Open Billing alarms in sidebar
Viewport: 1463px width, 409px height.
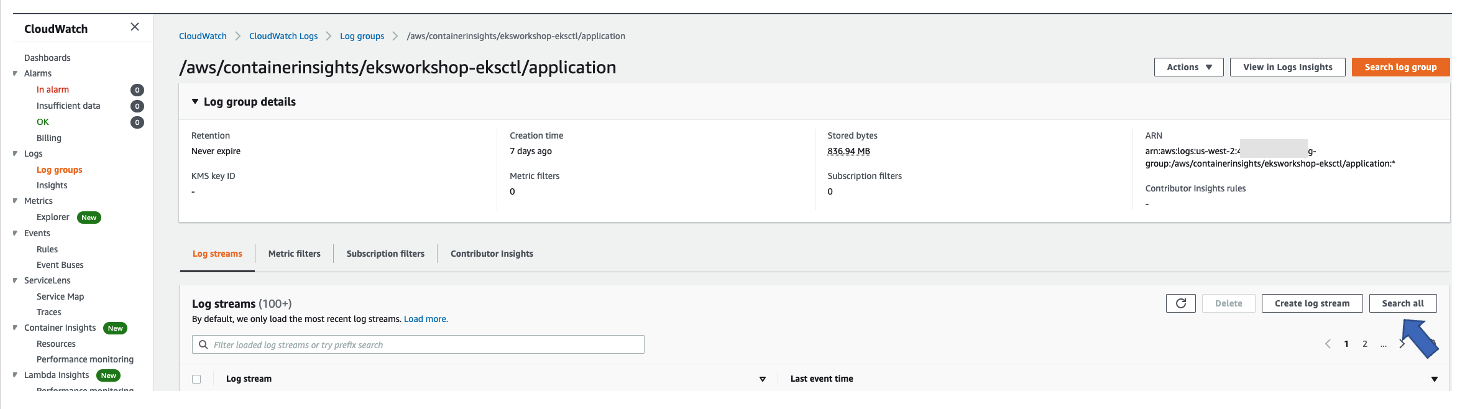coord(49,138)
